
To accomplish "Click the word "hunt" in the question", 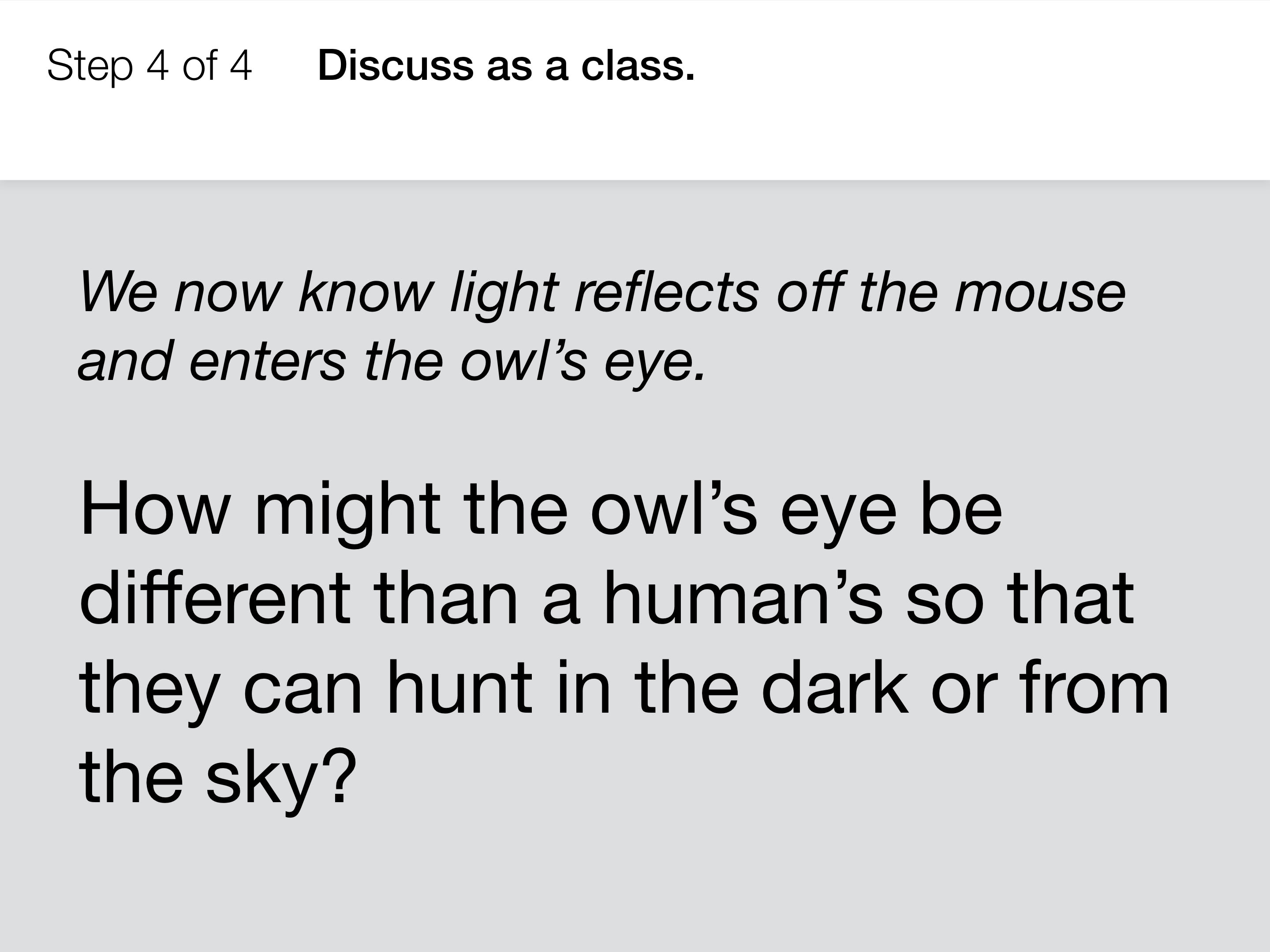I will coord(459,685).
